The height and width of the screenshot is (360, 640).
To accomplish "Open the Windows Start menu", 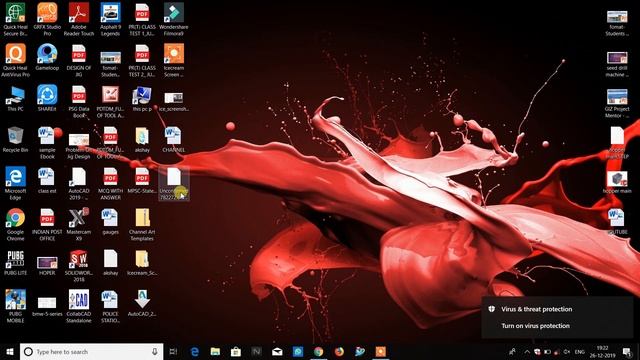I will (x=10, y=351).
